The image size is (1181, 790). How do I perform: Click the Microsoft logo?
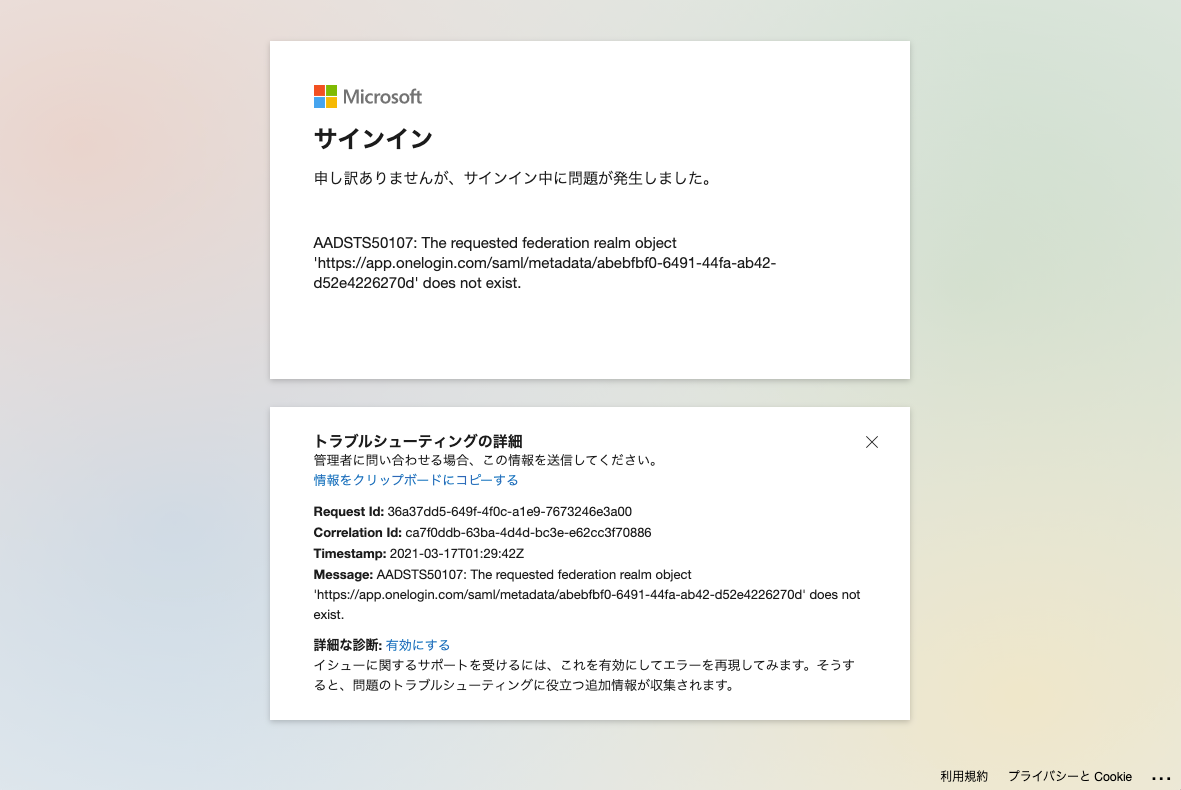pos(368,96)
